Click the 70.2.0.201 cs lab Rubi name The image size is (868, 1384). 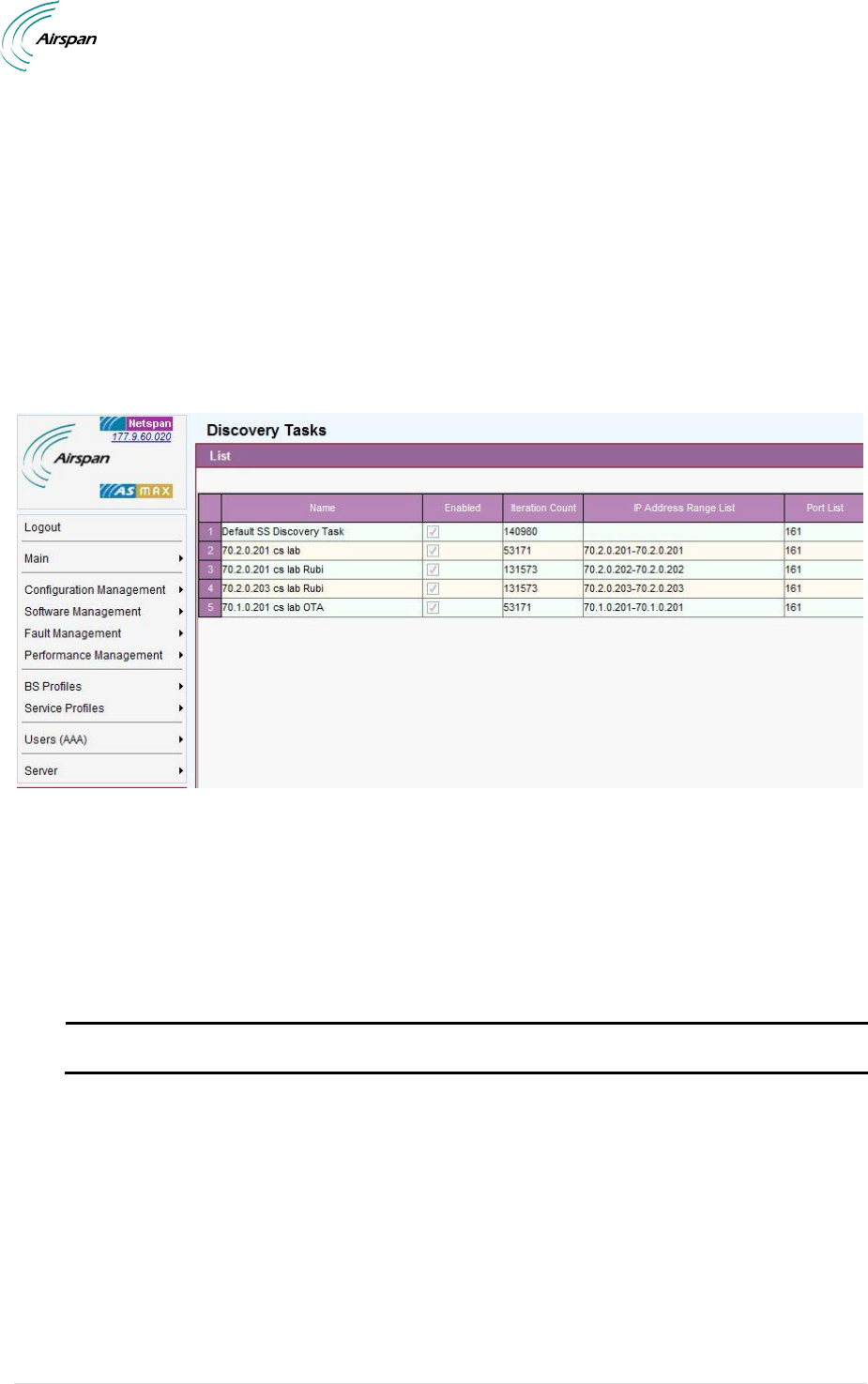point(272,570)
